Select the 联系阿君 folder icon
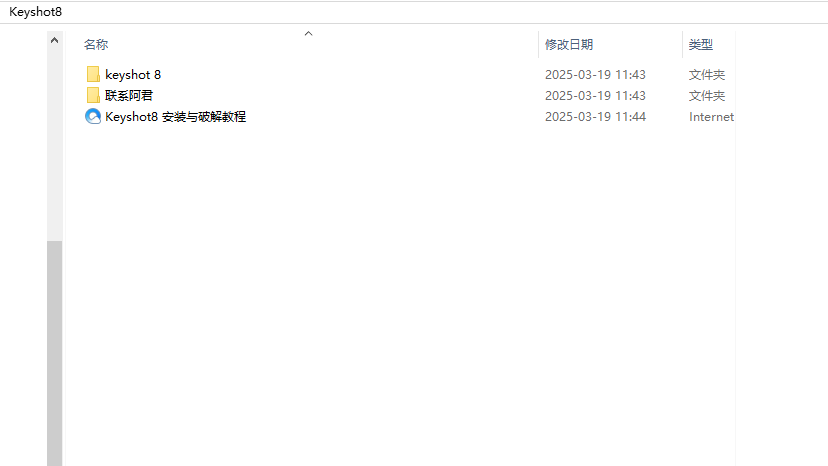The image size is (828, 466). pos(93,96)
